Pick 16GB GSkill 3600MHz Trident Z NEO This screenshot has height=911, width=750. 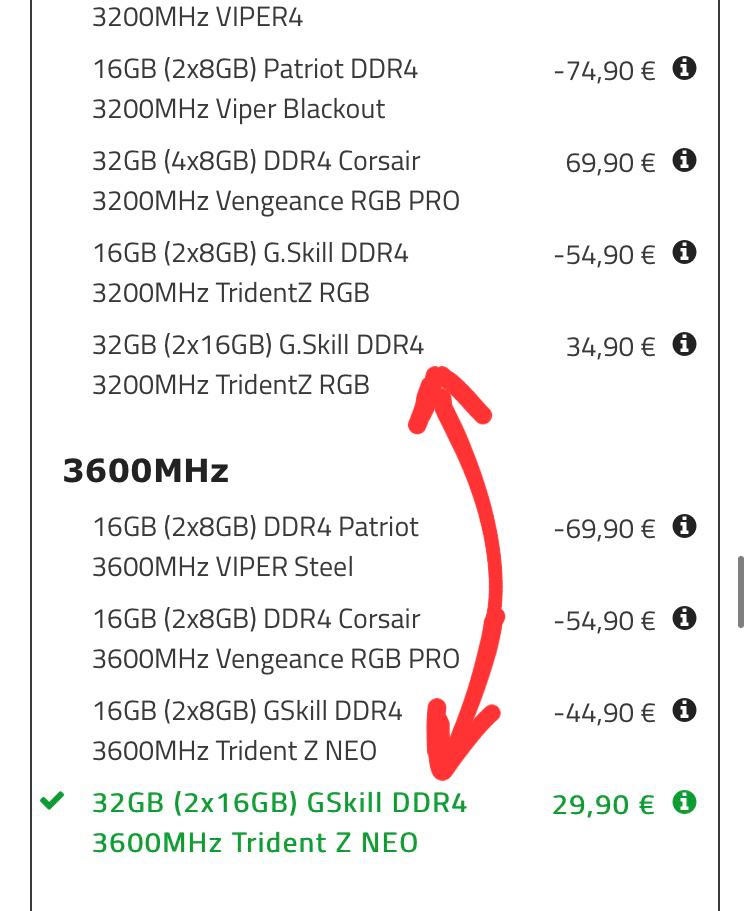[247, 730]
